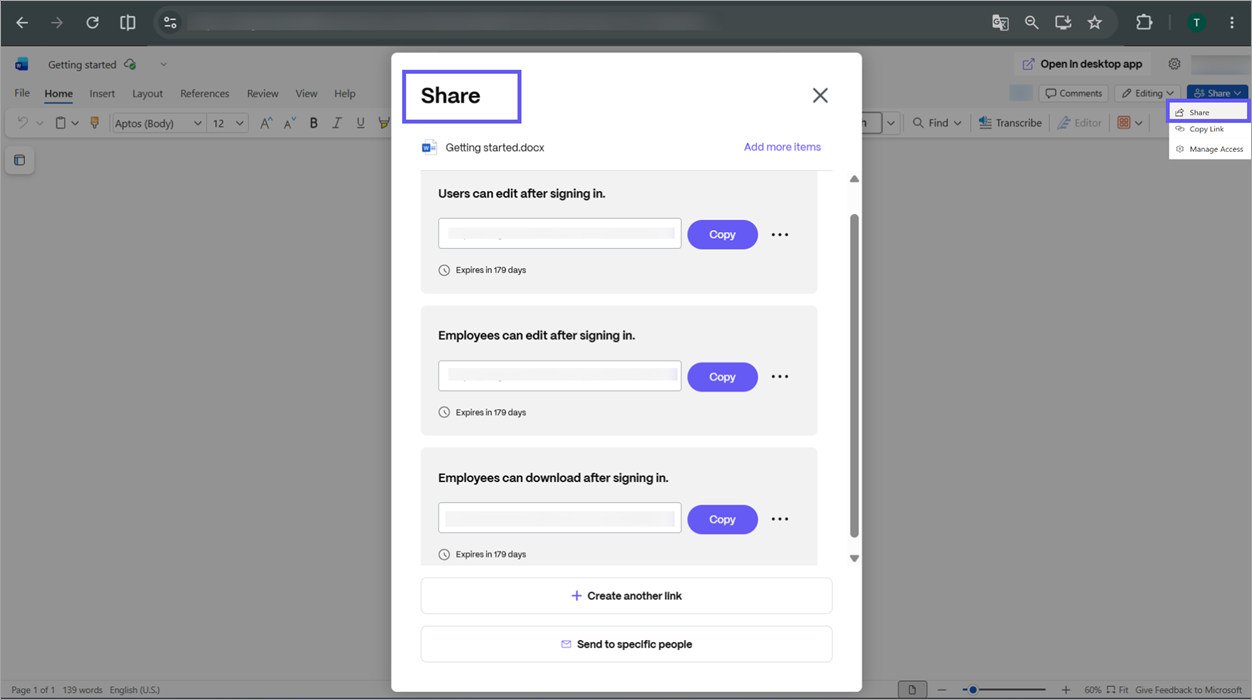1252x700 pixels.
Task: Select the Format Painter icon
Action: 95,123
